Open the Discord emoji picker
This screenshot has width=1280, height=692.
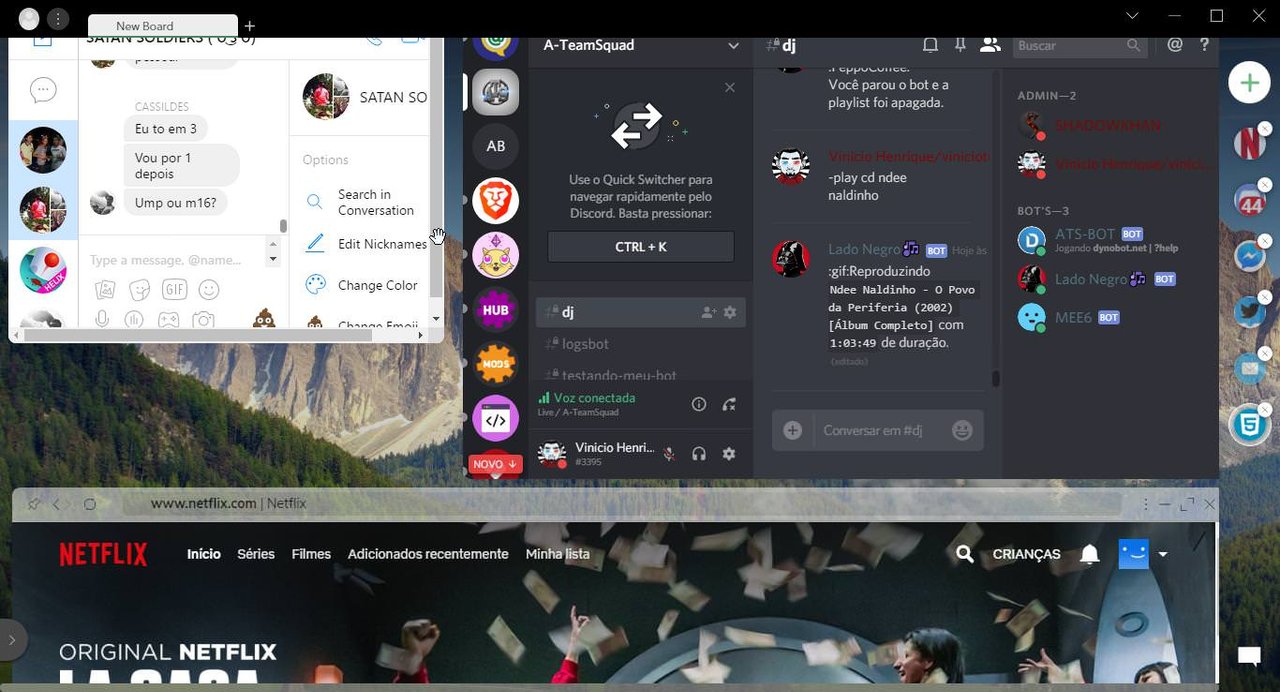pos(962,430)
